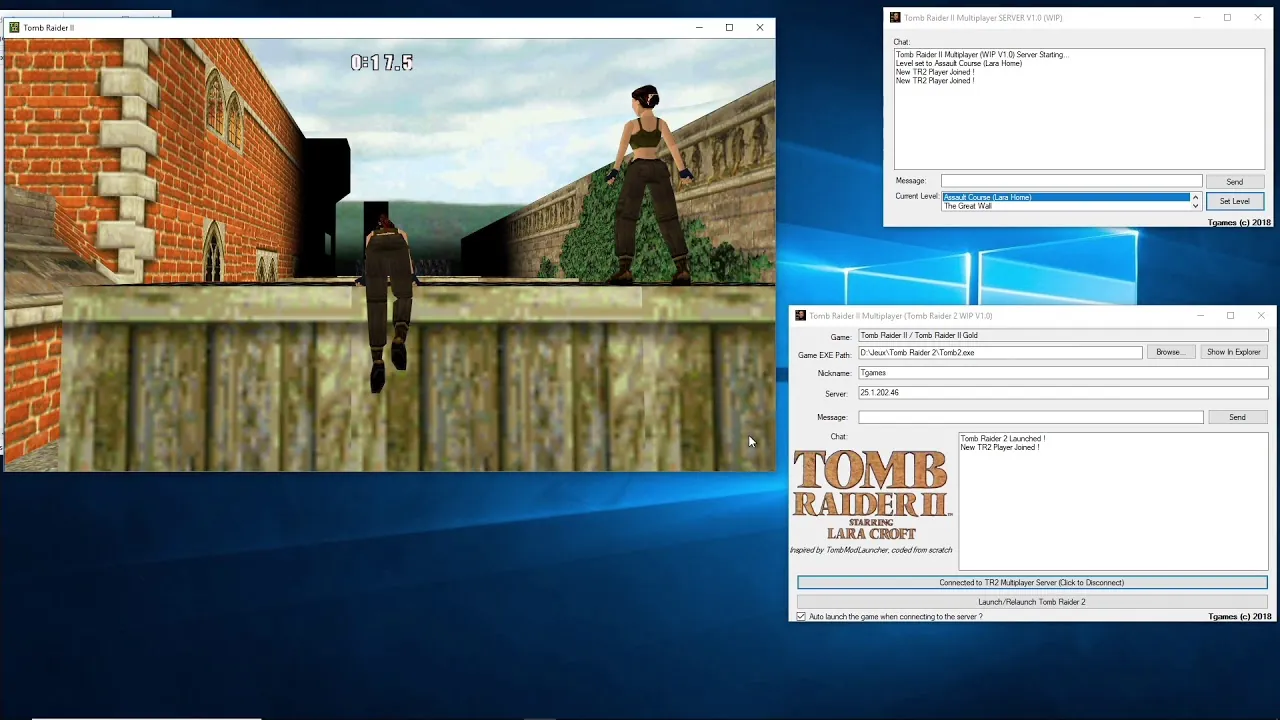
Task: Click the game timer display 0:17.5
Action: pyautogui.click(x=382, y=63)
